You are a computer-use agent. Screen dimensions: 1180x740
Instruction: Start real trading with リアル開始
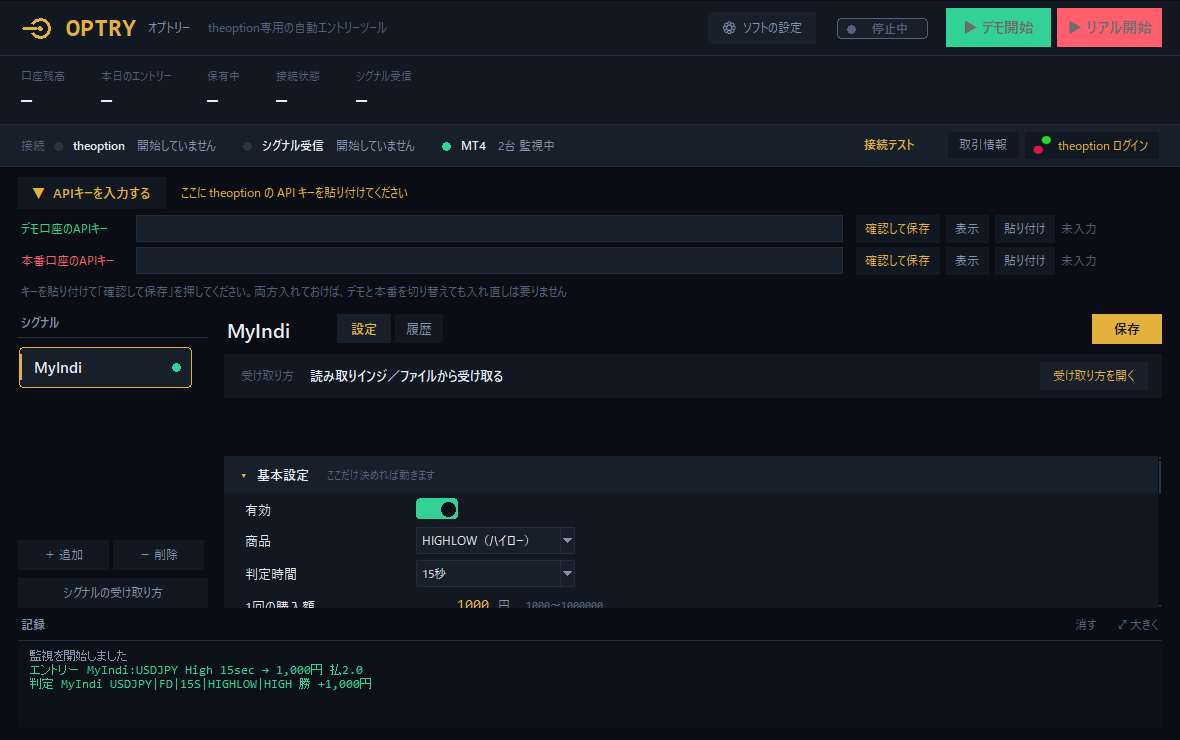pyautogui.click(x=1109, y=28)
